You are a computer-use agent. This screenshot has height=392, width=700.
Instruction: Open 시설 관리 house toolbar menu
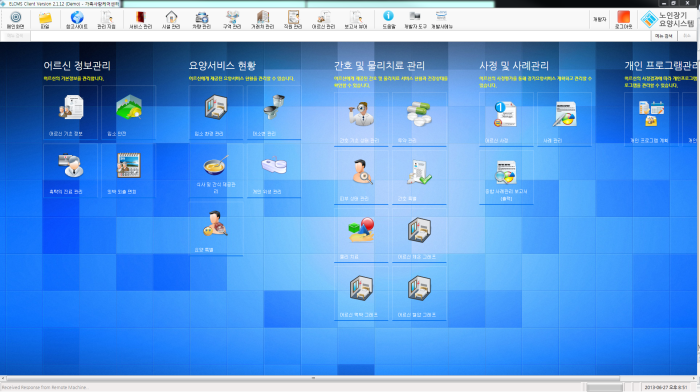click(x=171, y=20)
